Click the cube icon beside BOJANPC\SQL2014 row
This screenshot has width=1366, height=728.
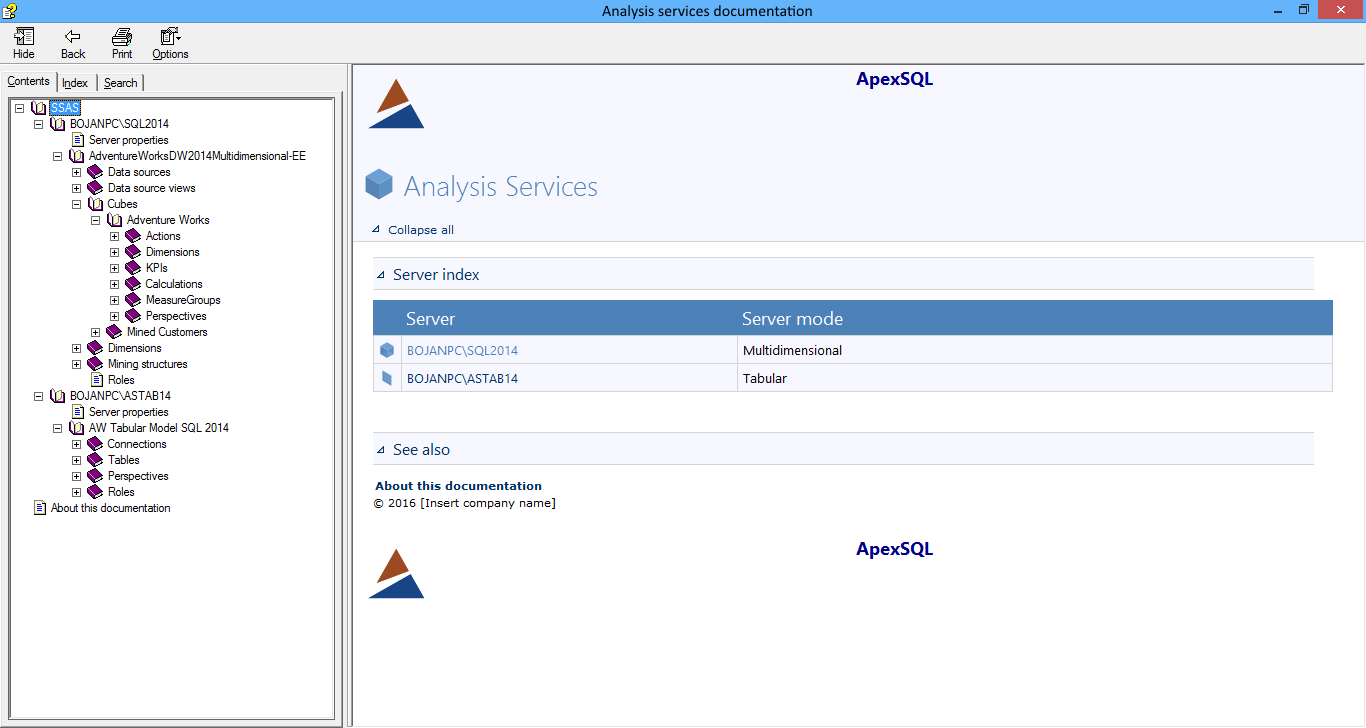[387, 351]
